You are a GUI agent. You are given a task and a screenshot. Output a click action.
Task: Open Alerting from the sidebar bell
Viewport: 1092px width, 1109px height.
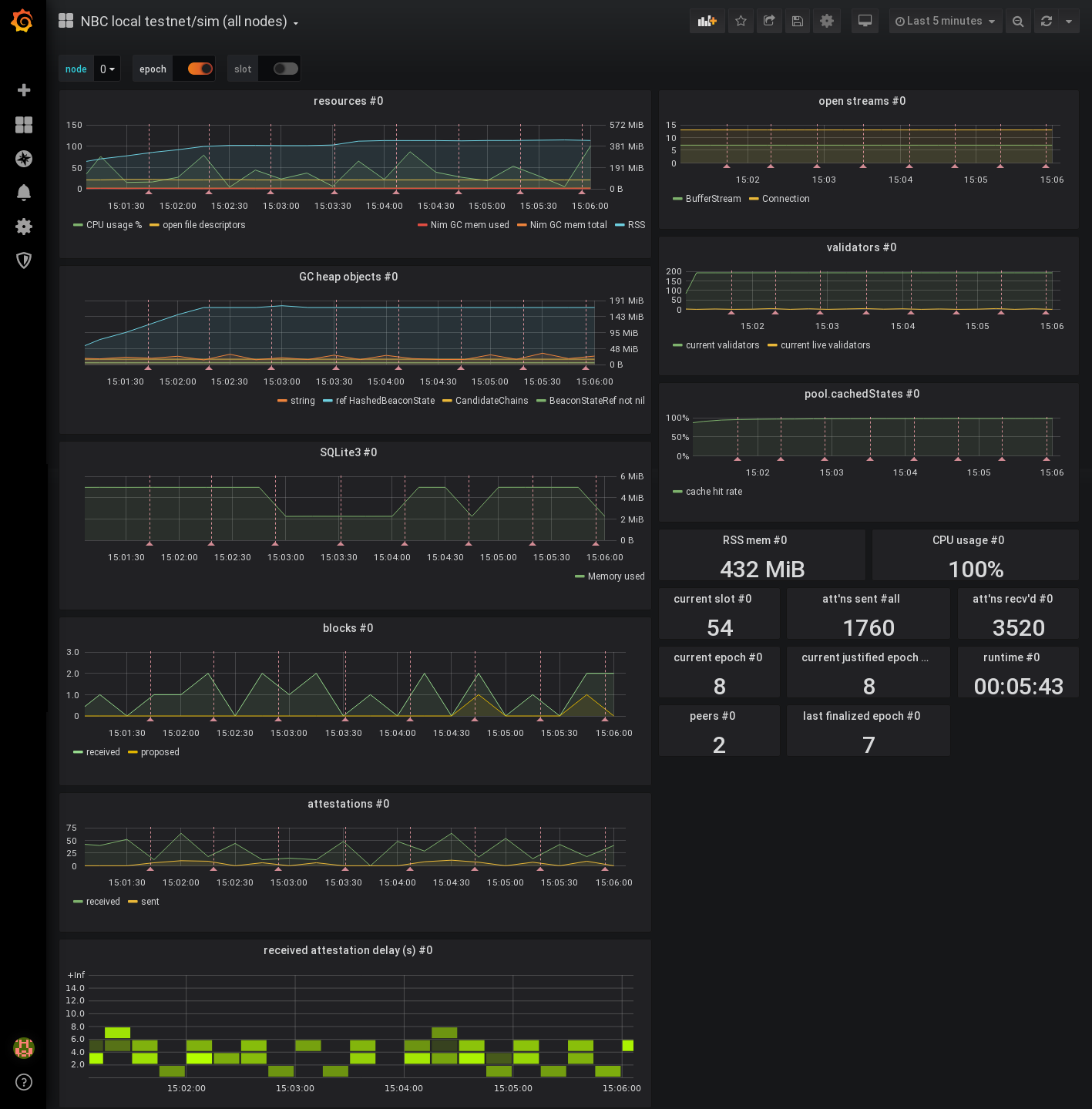23,193
